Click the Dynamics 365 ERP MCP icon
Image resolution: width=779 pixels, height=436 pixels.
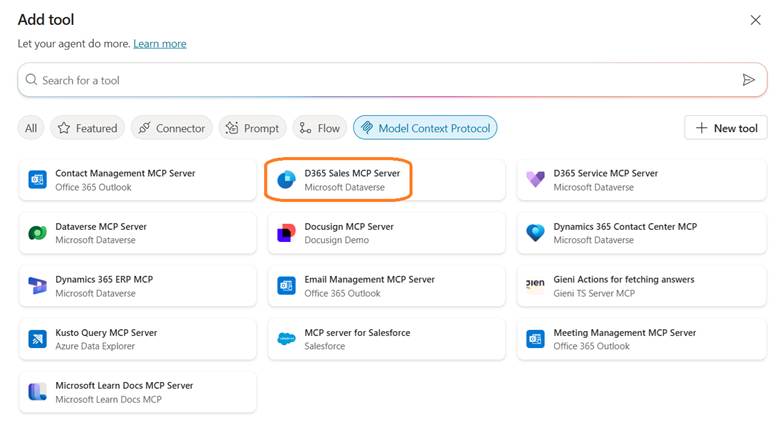tap(38, 286)
